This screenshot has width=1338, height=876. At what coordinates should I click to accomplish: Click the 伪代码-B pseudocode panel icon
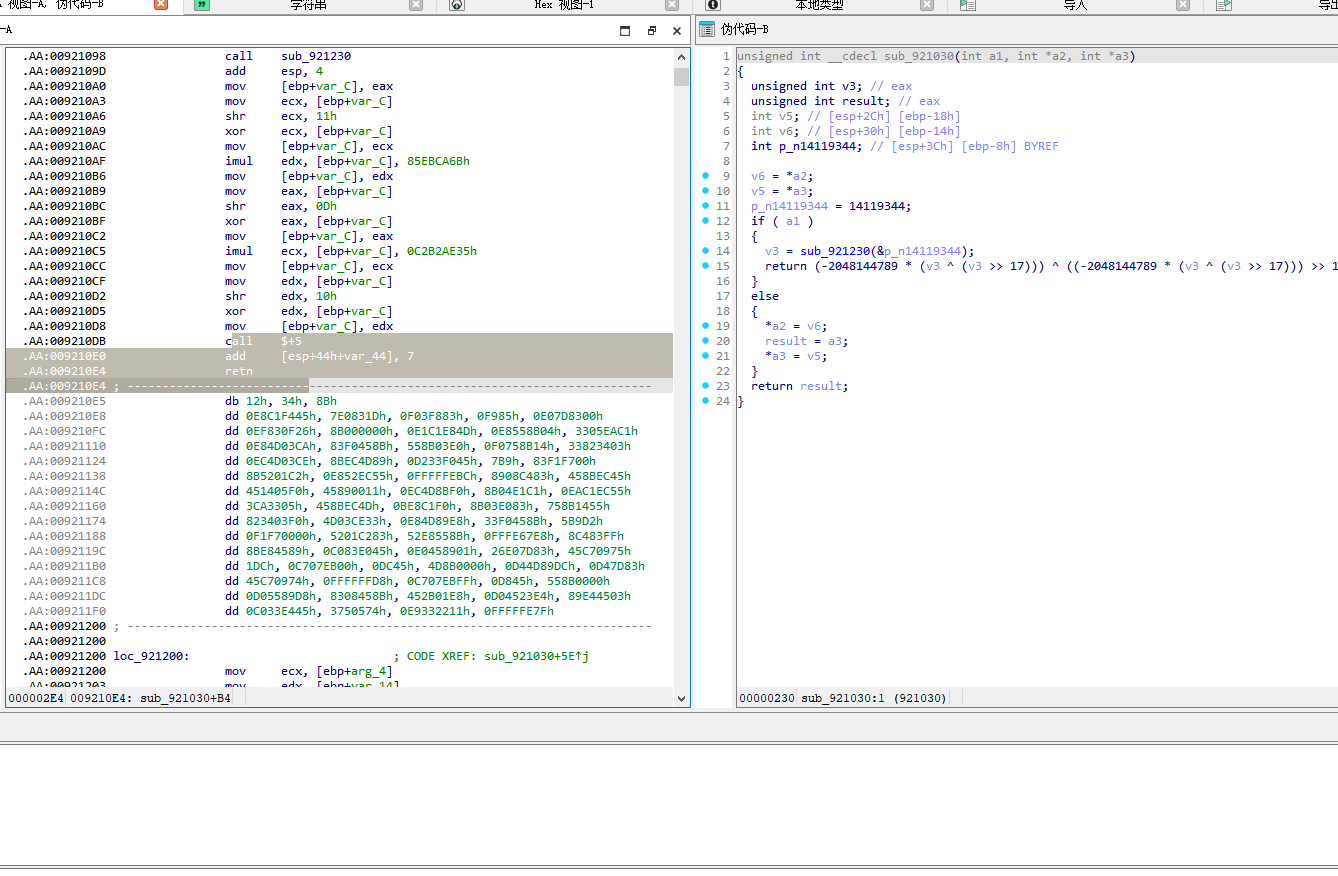(x=707, y=29)
